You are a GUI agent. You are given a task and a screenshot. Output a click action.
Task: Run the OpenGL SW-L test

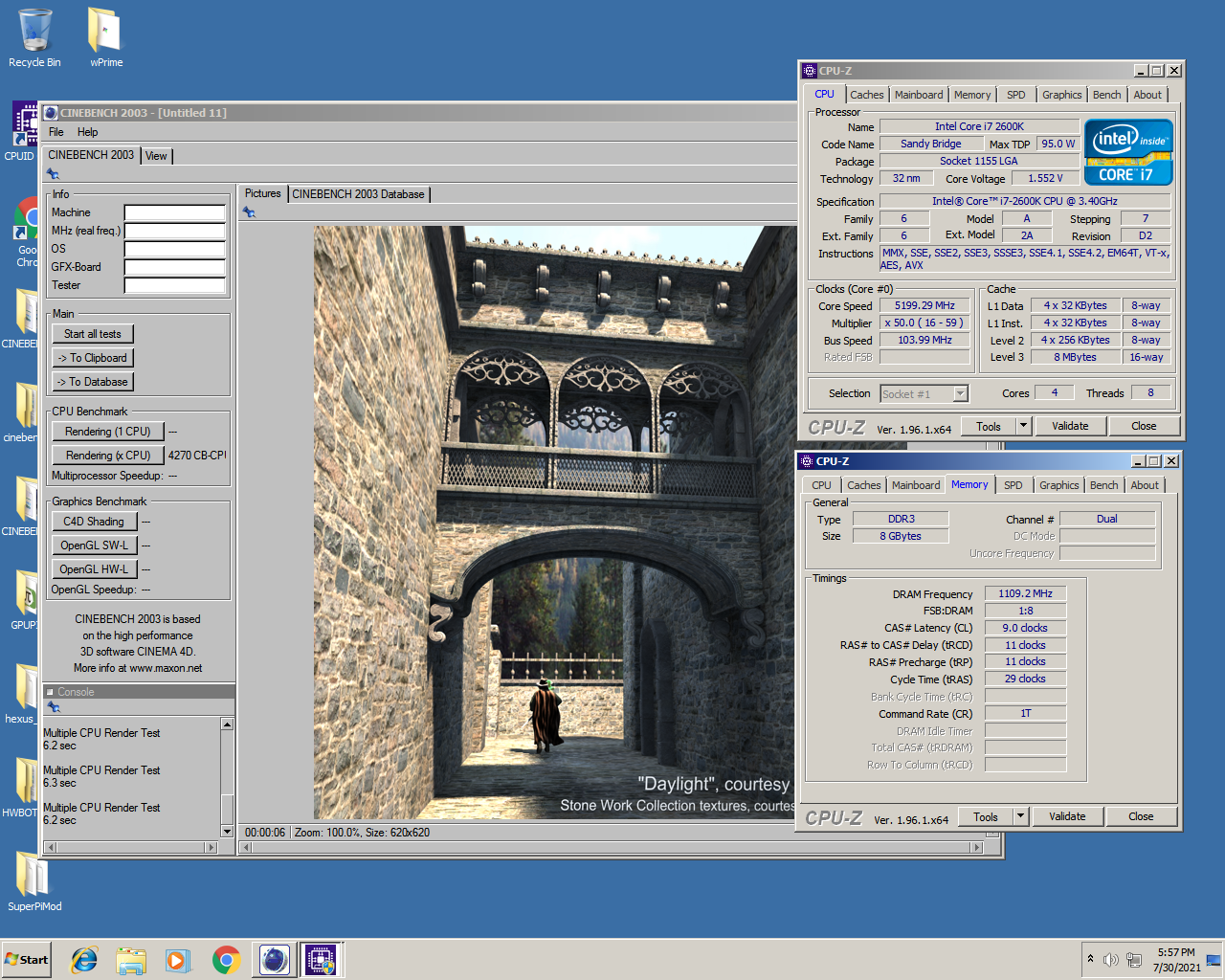coord(94,546)
